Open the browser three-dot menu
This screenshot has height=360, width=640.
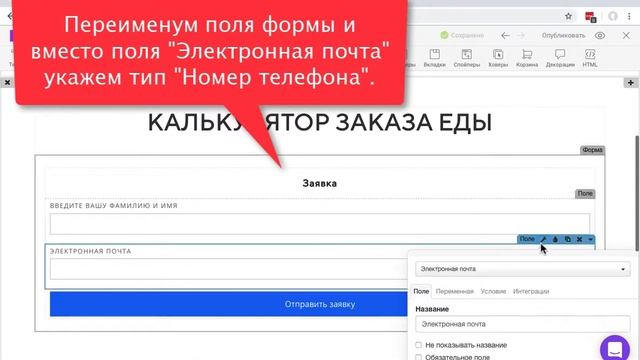pos(629,16)
